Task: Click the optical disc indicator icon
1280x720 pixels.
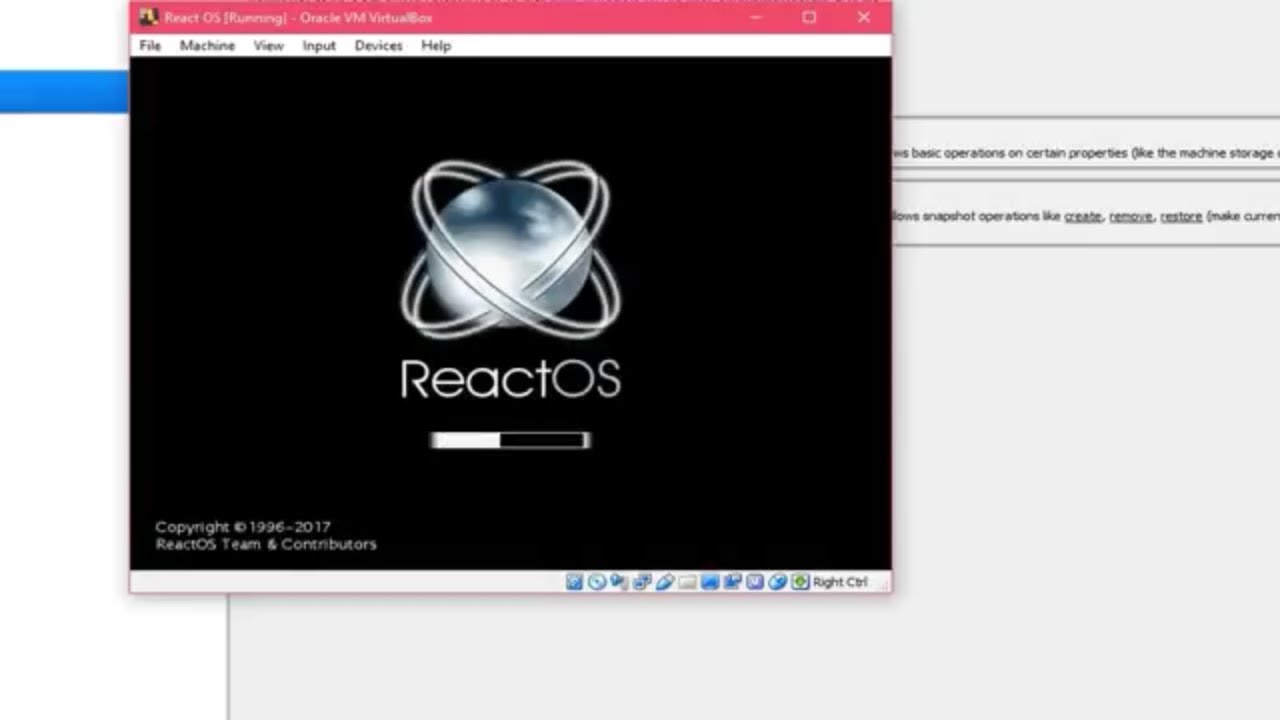Action: coord(597,582)
